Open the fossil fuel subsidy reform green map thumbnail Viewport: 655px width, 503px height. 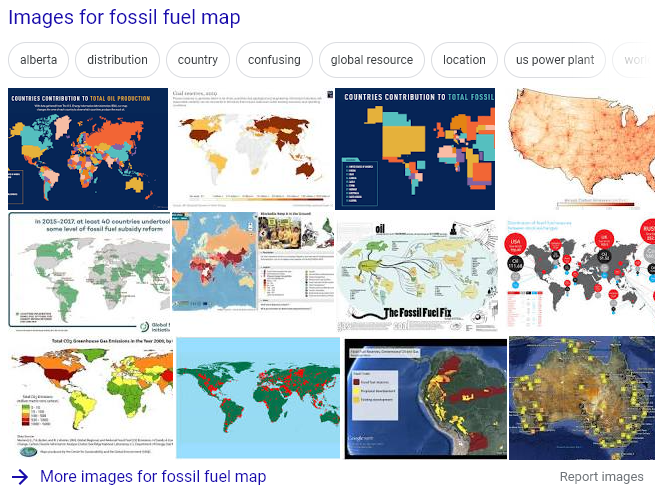[89, 272]
